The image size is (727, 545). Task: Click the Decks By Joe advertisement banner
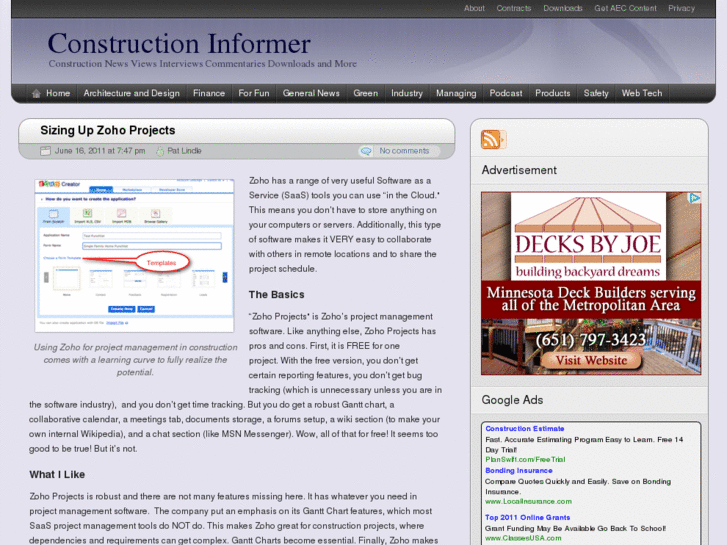(x=591, y=283)
